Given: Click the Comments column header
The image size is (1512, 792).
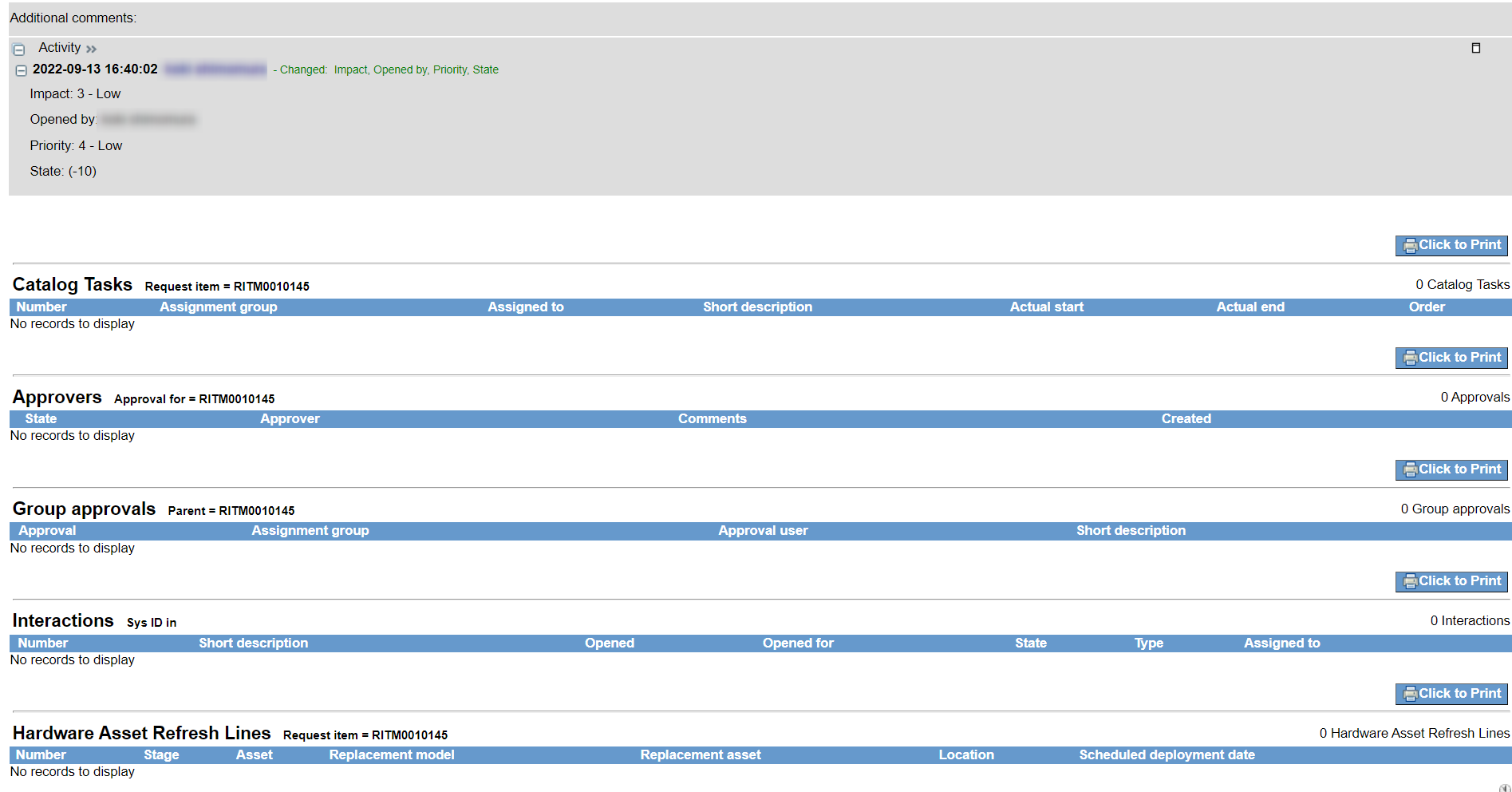Looking at the screenshot, I should [x=713, y=418].
